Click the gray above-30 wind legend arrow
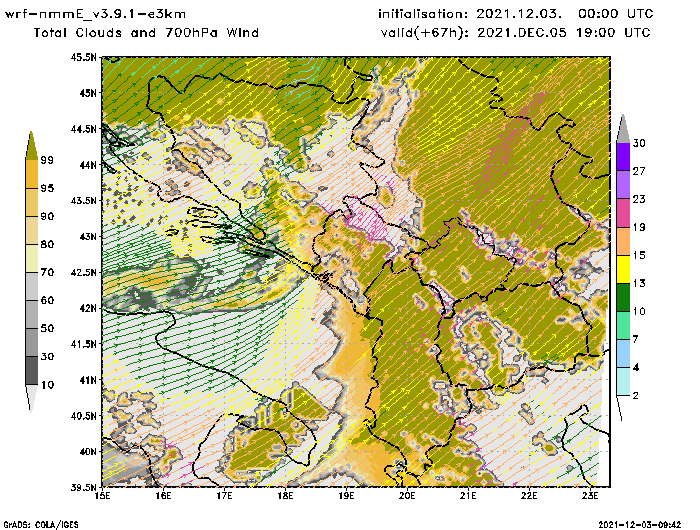 [x=623, y=129]
